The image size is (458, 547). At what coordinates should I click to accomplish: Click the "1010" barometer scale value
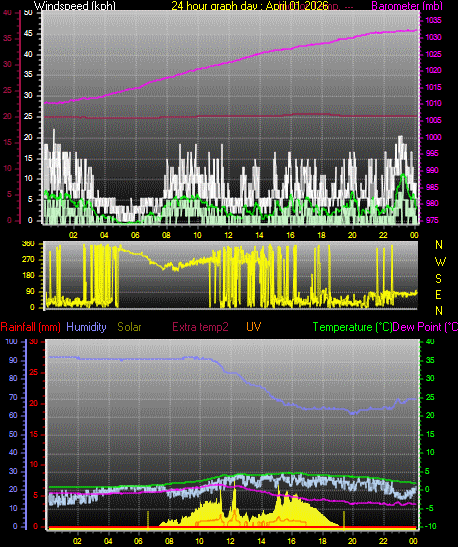coord(433,104)
